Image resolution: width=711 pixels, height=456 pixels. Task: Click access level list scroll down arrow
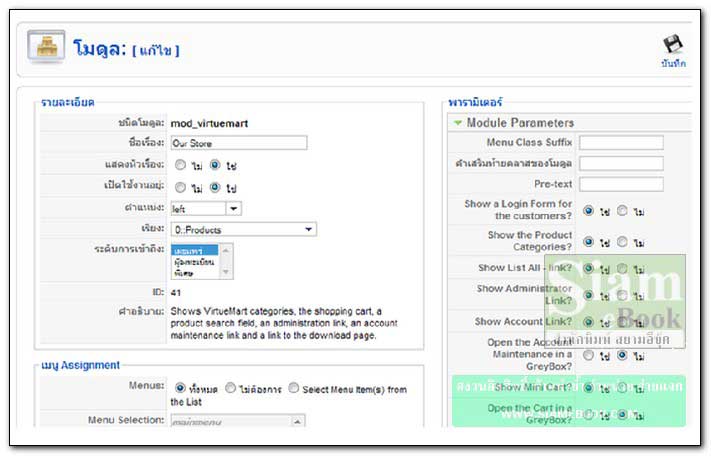click(225, 272)
